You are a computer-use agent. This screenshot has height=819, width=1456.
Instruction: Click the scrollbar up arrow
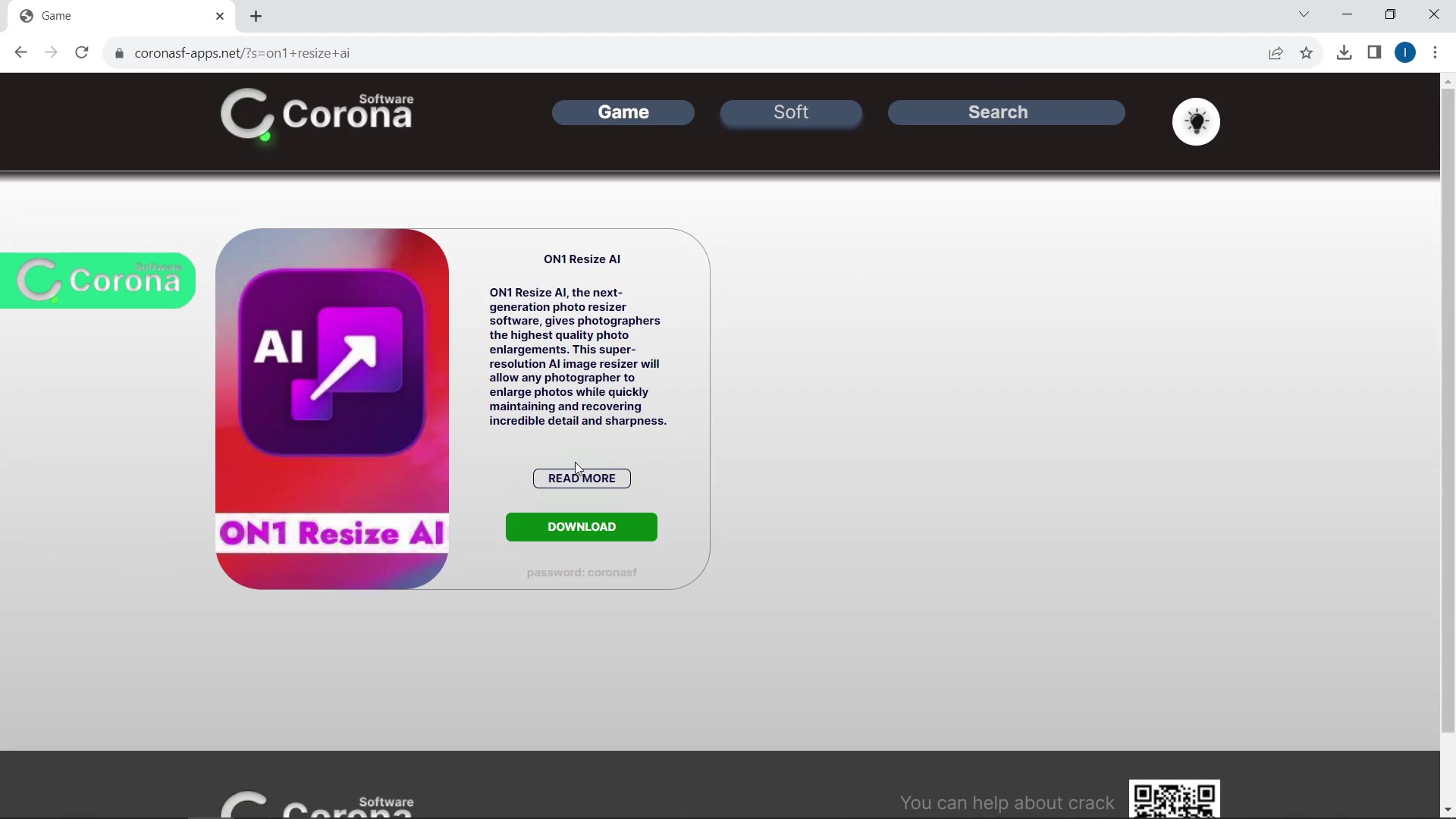[1448, 80]
